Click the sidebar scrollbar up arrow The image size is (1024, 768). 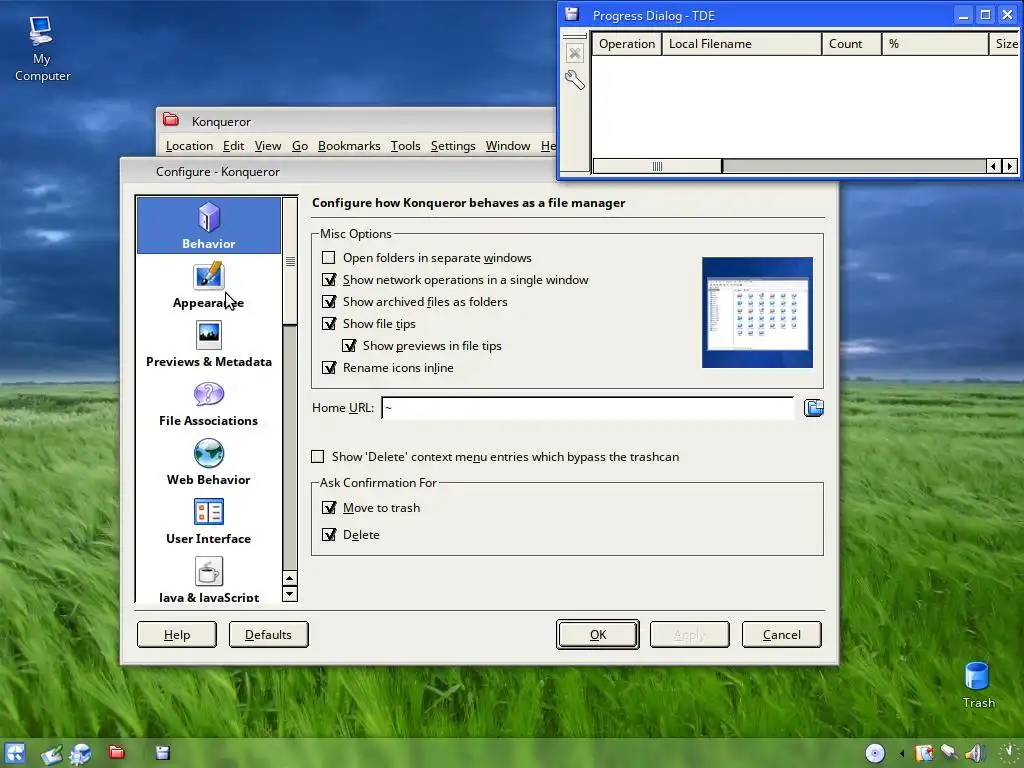[x=290, y=578]
